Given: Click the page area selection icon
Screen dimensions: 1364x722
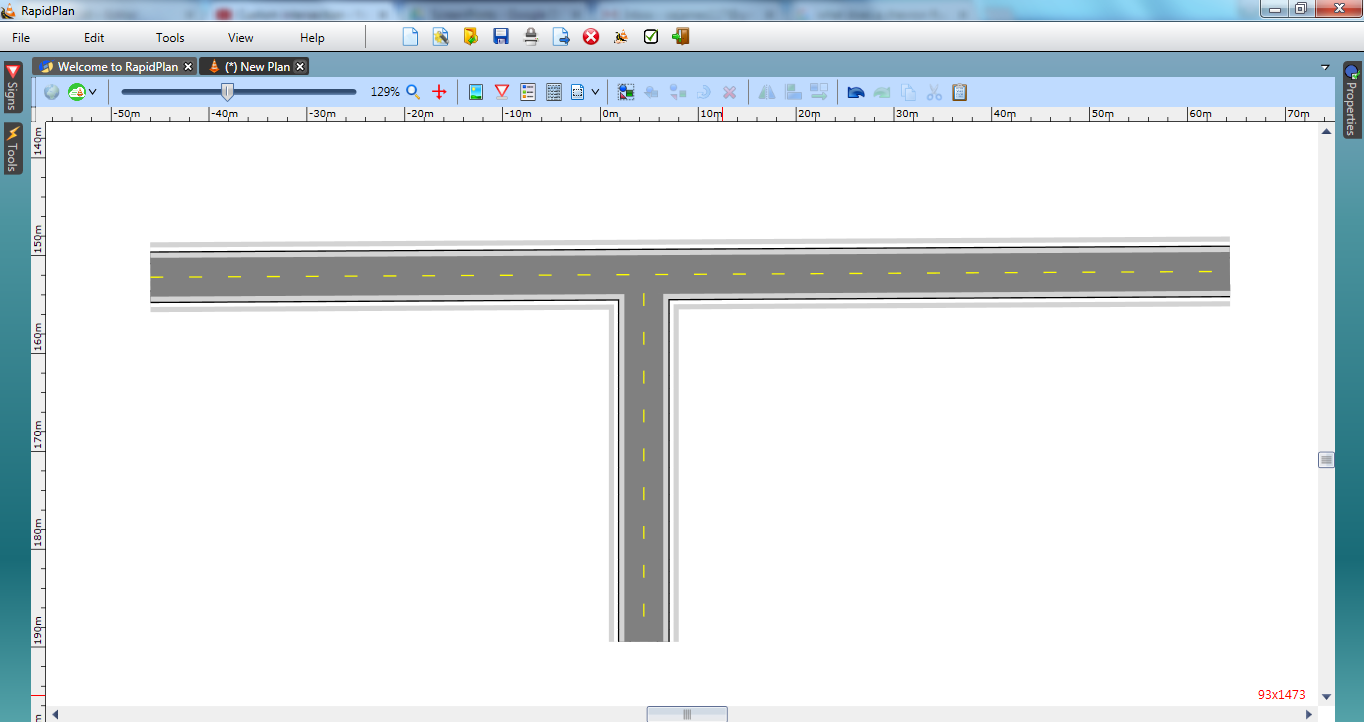Looking at the screenshot, I should (578, 92).
